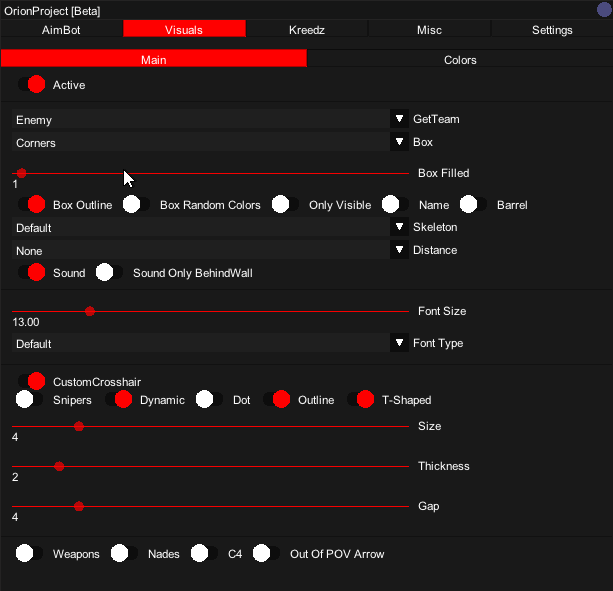Screen dimensions: 613x591
Task: Turn off Box Outline toggle
Action: pyautogui.click(x=32, y=205)
